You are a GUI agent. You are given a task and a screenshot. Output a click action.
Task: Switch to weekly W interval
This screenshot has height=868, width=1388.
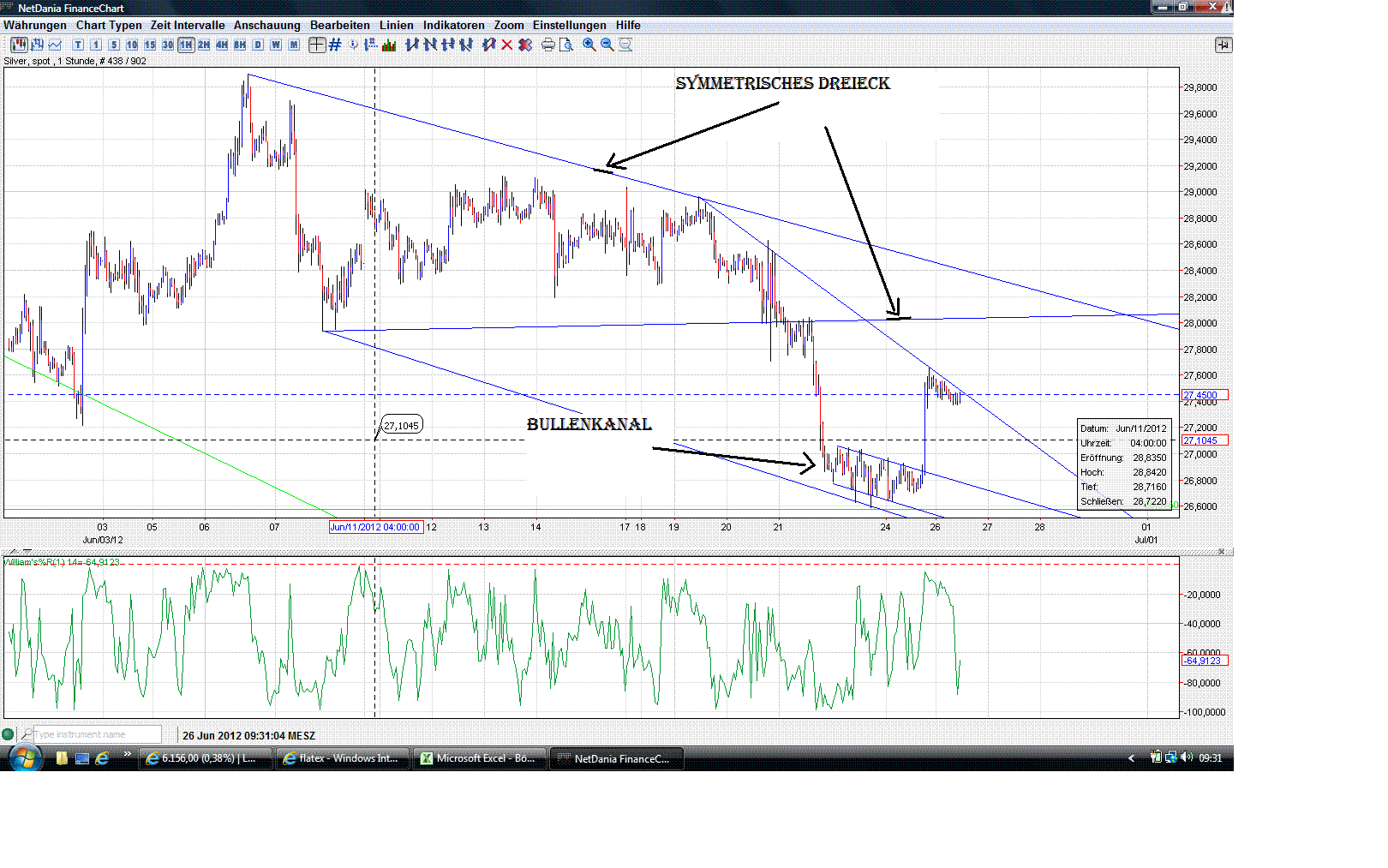(x=276, y=45)
